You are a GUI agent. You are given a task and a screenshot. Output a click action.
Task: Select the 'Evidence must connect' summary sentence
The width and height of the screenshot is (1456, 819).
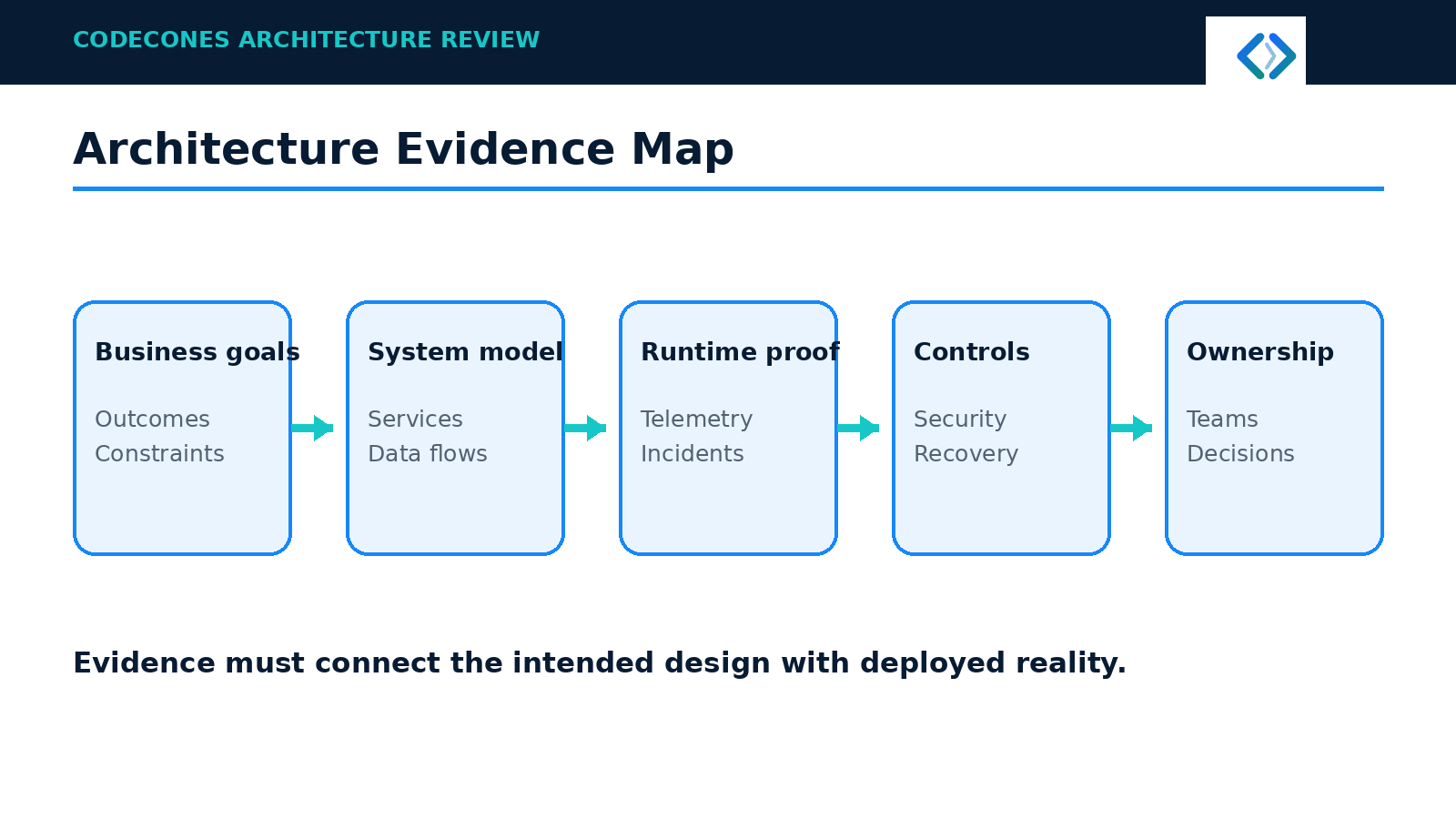[x=600, y=663]
